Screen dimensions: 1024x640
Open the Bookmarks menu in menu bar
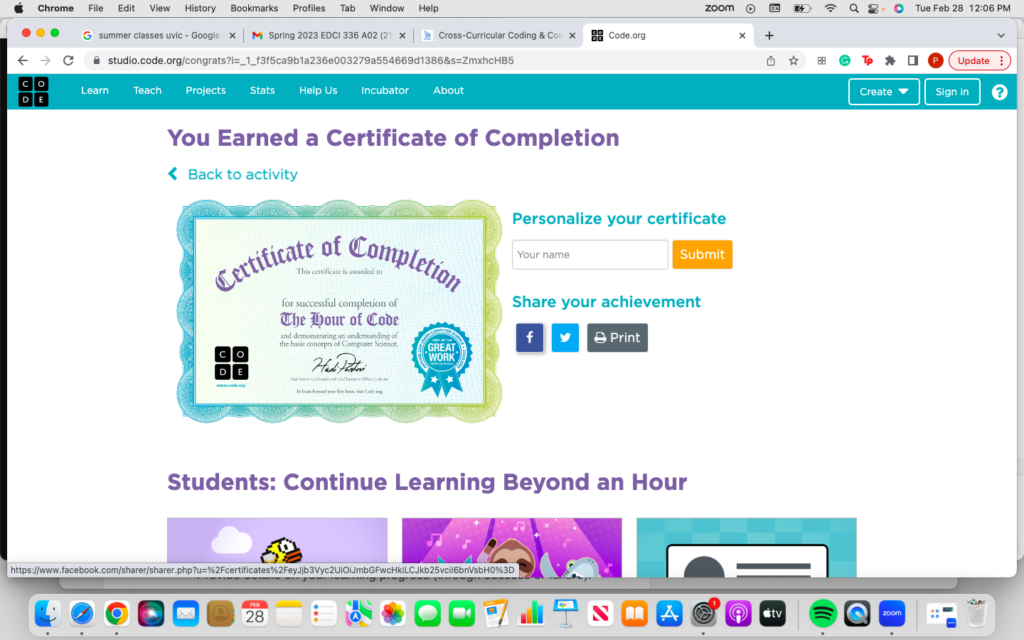point(254,8)
